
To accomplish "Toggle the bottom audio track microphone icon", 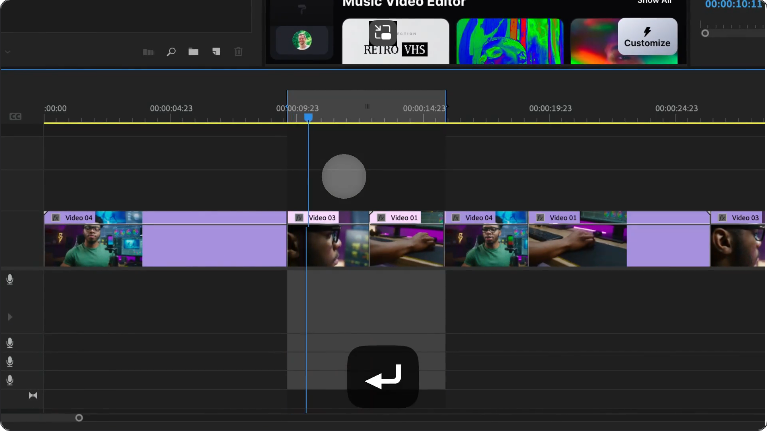I will pos(10,380).
